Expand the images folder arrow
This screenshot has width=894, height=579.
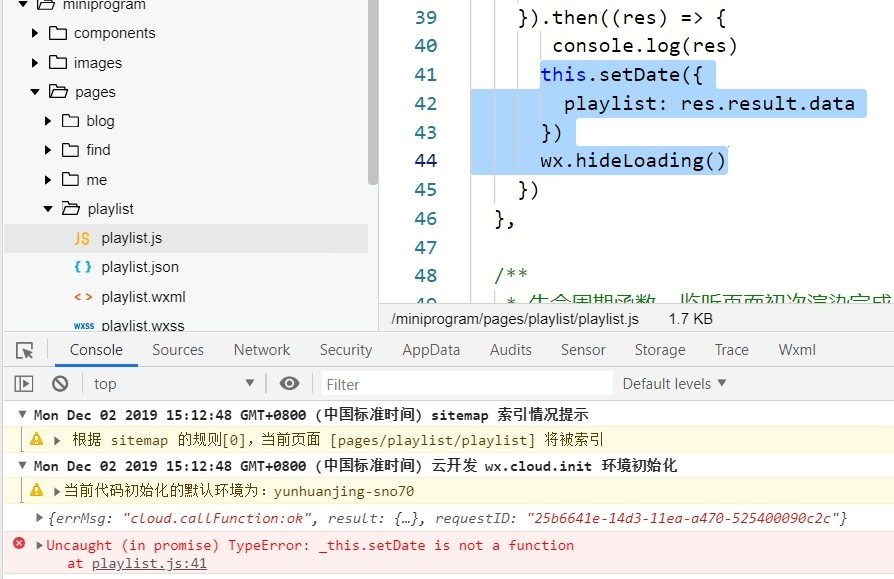coord(35,63)
